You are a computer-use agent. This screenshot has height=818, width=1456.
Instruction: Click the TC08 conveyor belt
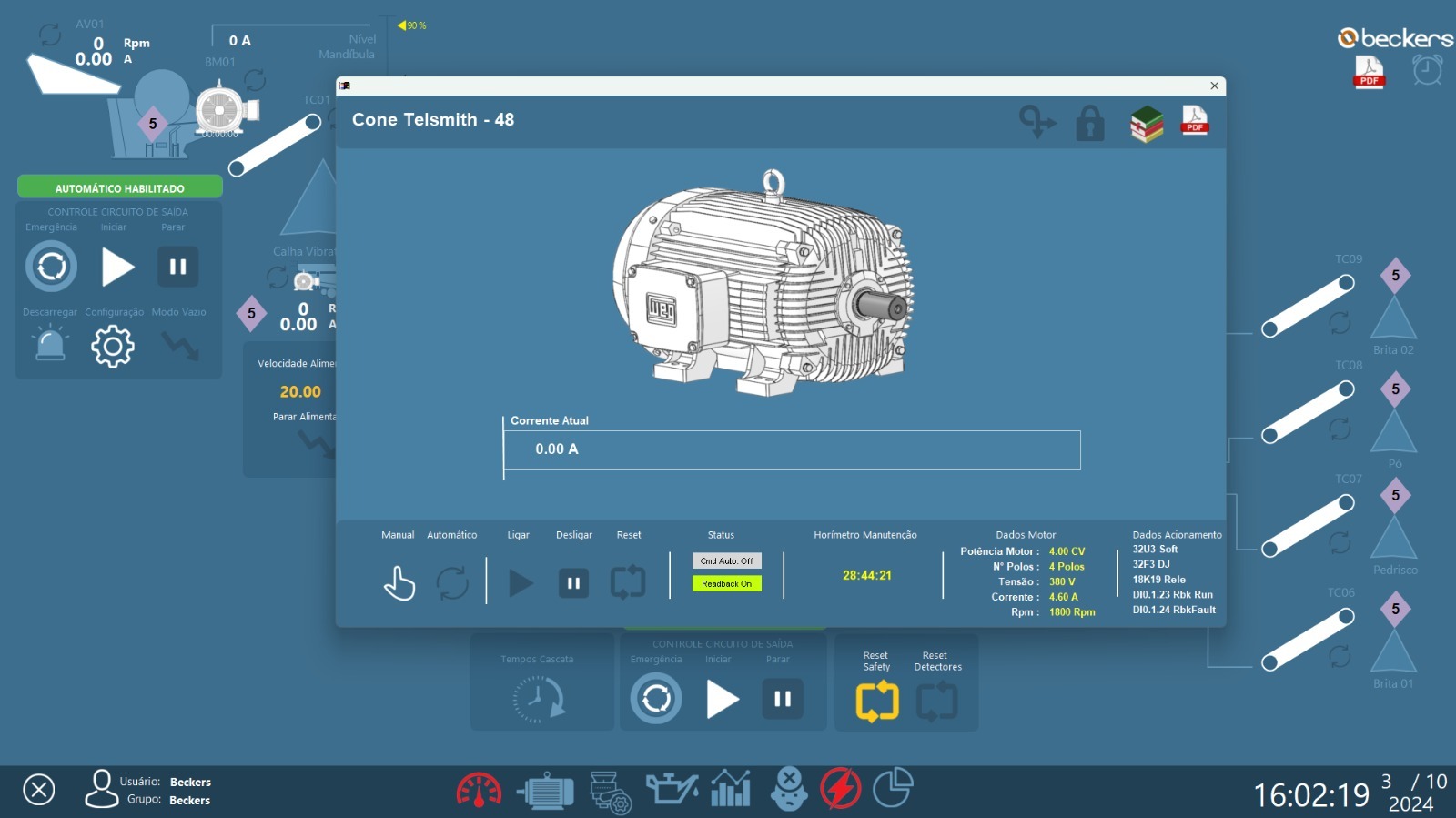pos(1308,412)
